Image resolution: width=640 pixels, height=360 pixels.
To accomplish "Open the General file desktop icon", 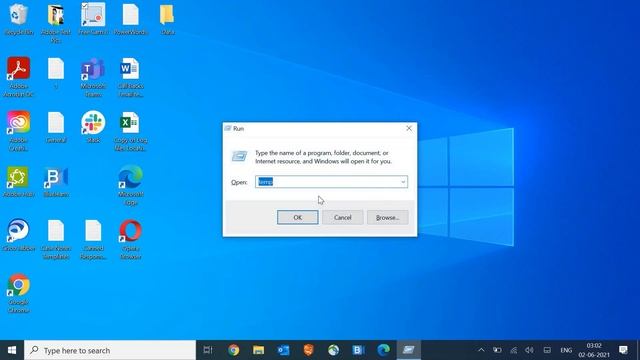I will (x=56, y=127).
